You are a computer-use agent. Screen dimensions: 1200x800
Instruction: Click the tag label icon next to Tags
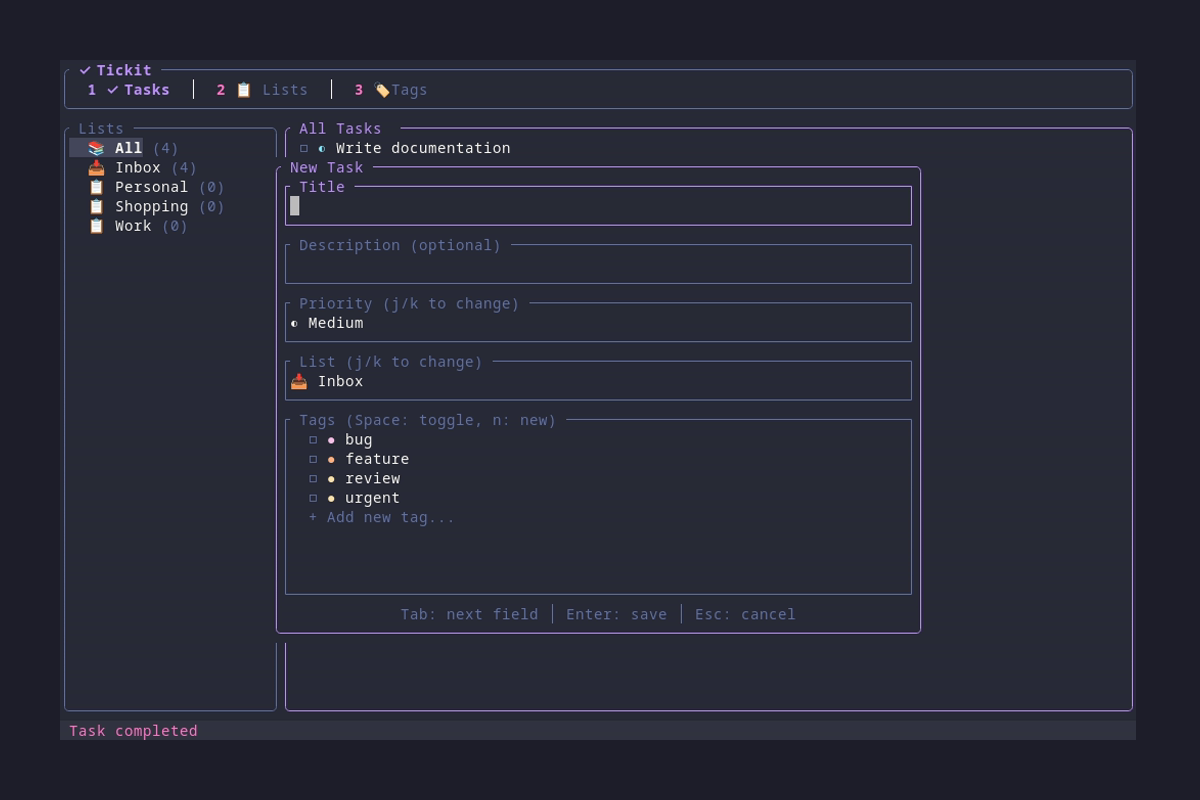(x=382, y=89)
